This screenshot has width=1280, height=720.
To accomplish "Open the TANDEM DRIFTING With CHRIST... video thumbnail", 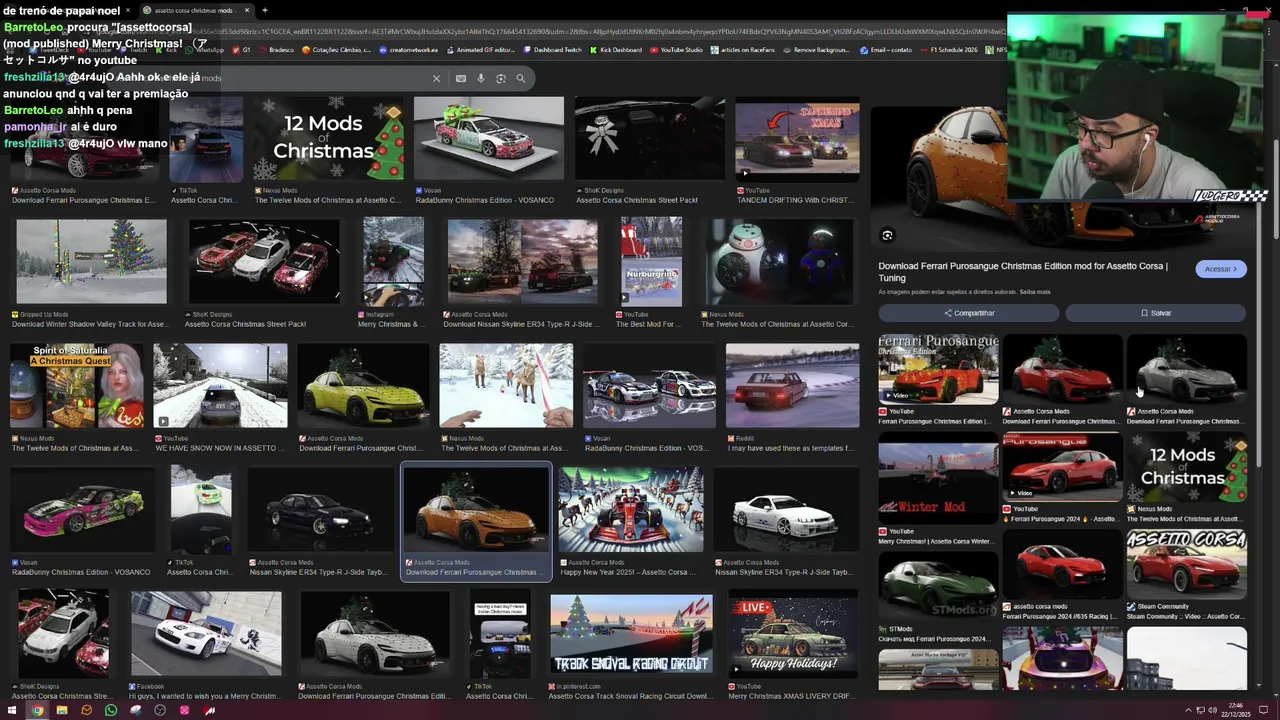I will [x=797, y=139].
